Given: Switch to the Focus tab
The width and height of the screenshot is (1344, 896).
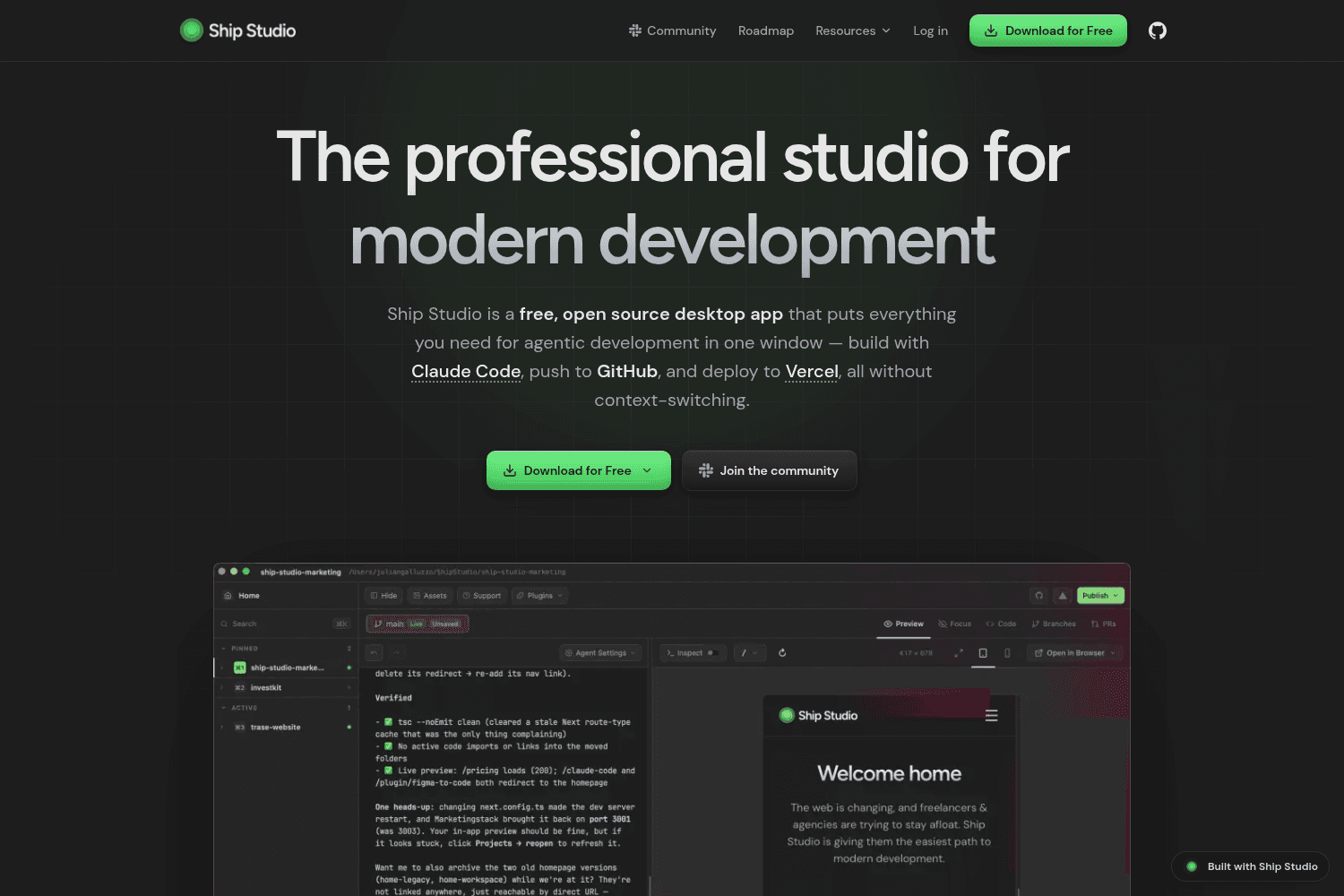Looking at the screenshot, I should click(954, 624).
